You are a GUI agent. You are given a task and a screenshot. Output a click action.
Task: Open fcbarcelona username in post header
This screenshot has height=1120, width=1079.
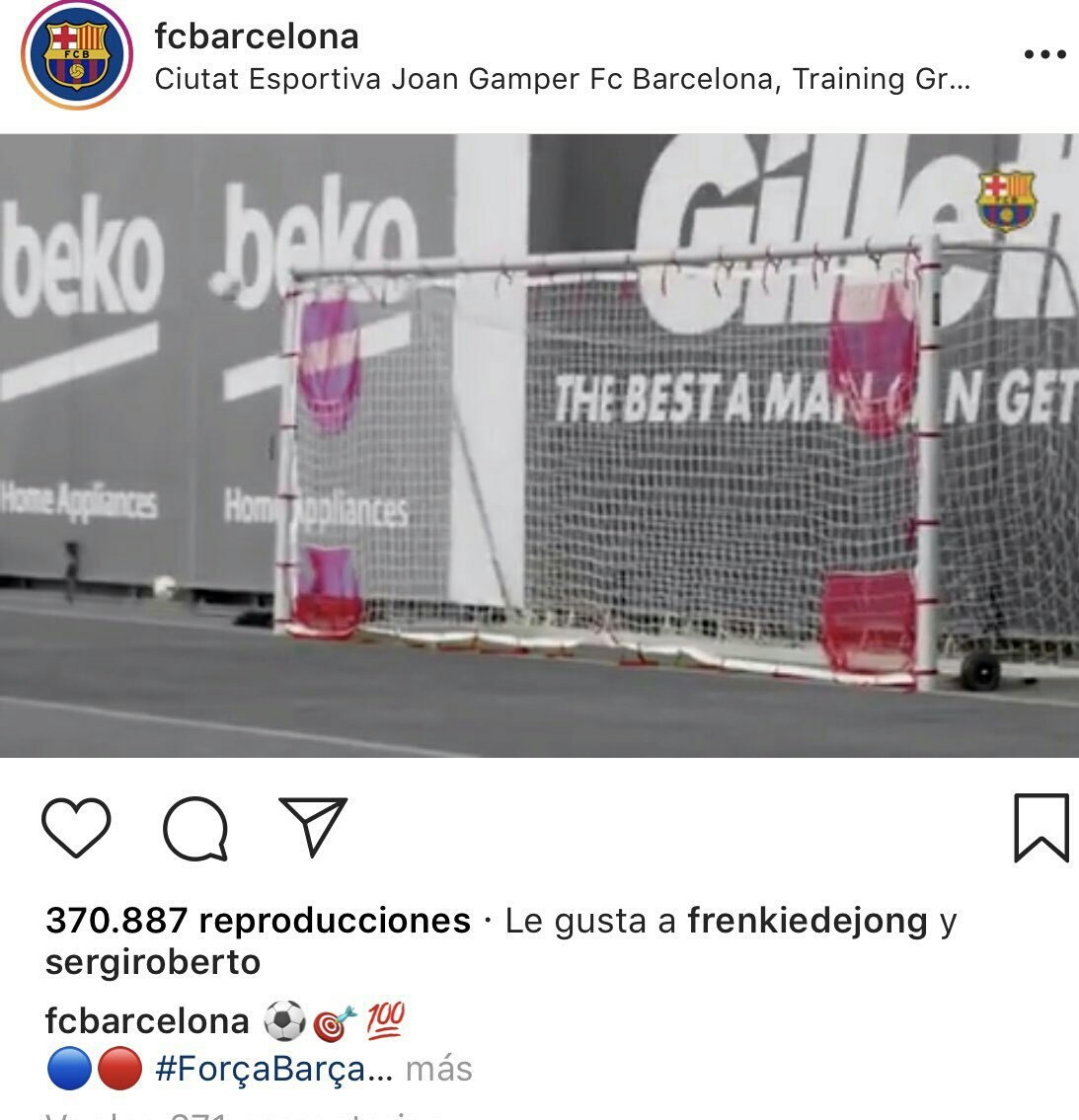[257, 37]
